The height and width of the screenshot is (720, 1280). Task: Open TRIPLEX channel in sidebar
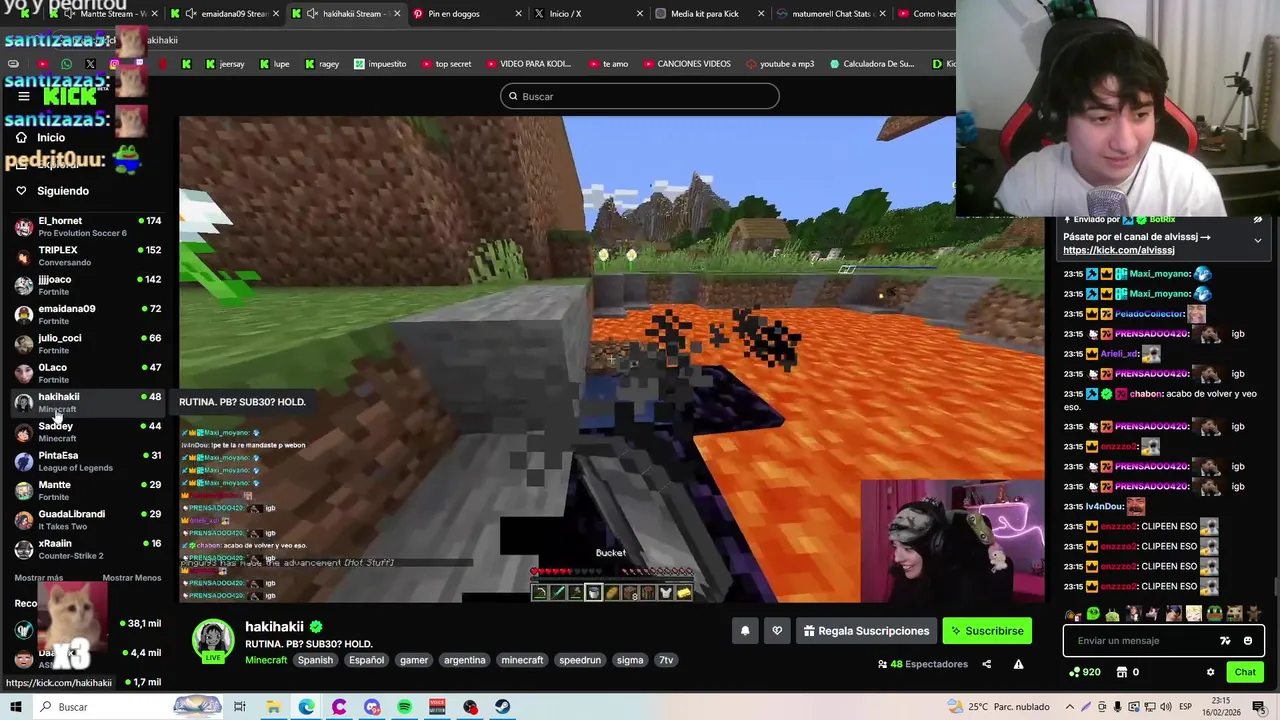click(x=88, y=256)
